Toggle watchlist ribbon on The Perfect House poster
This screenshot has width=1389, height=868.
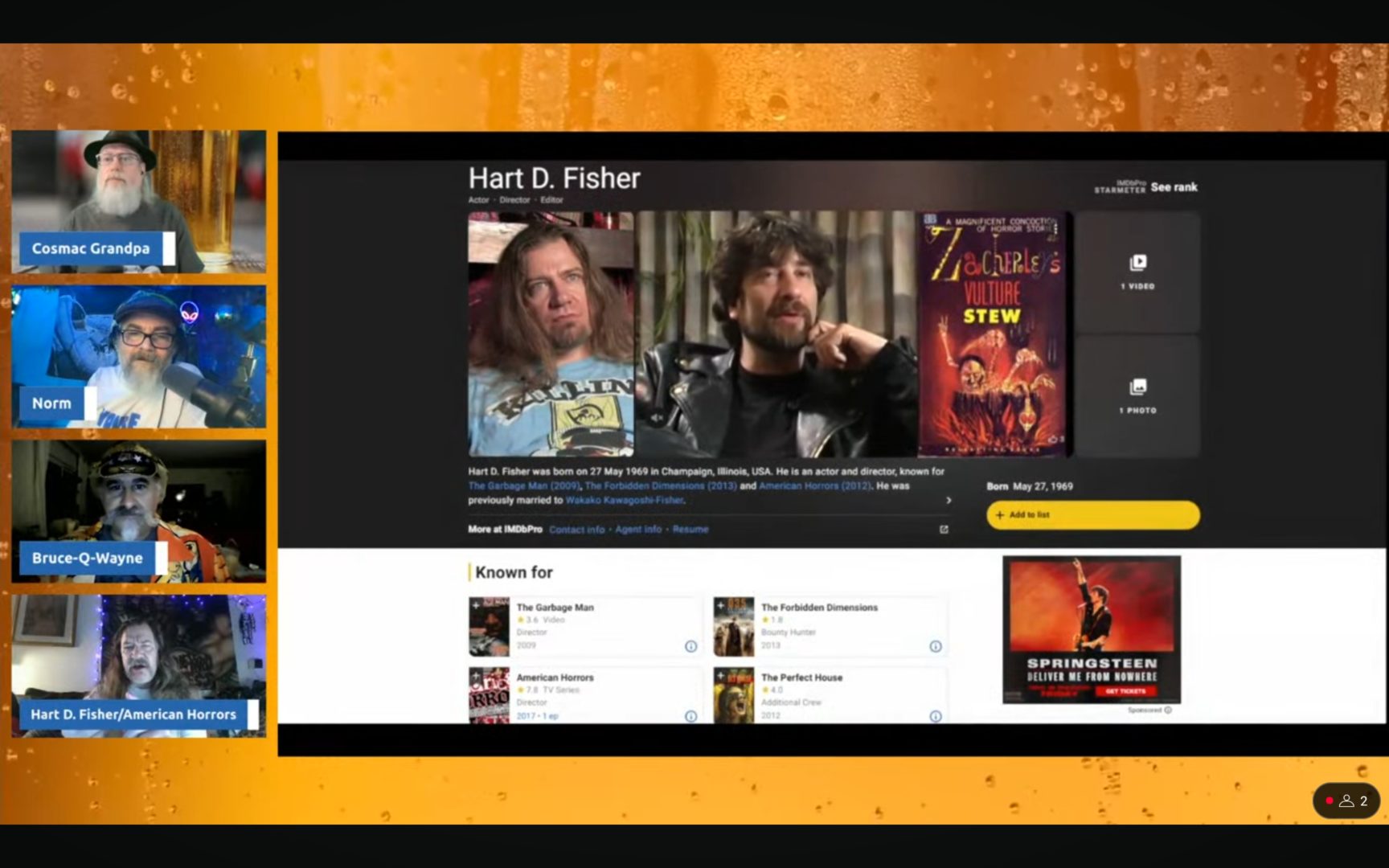[721, 675]
